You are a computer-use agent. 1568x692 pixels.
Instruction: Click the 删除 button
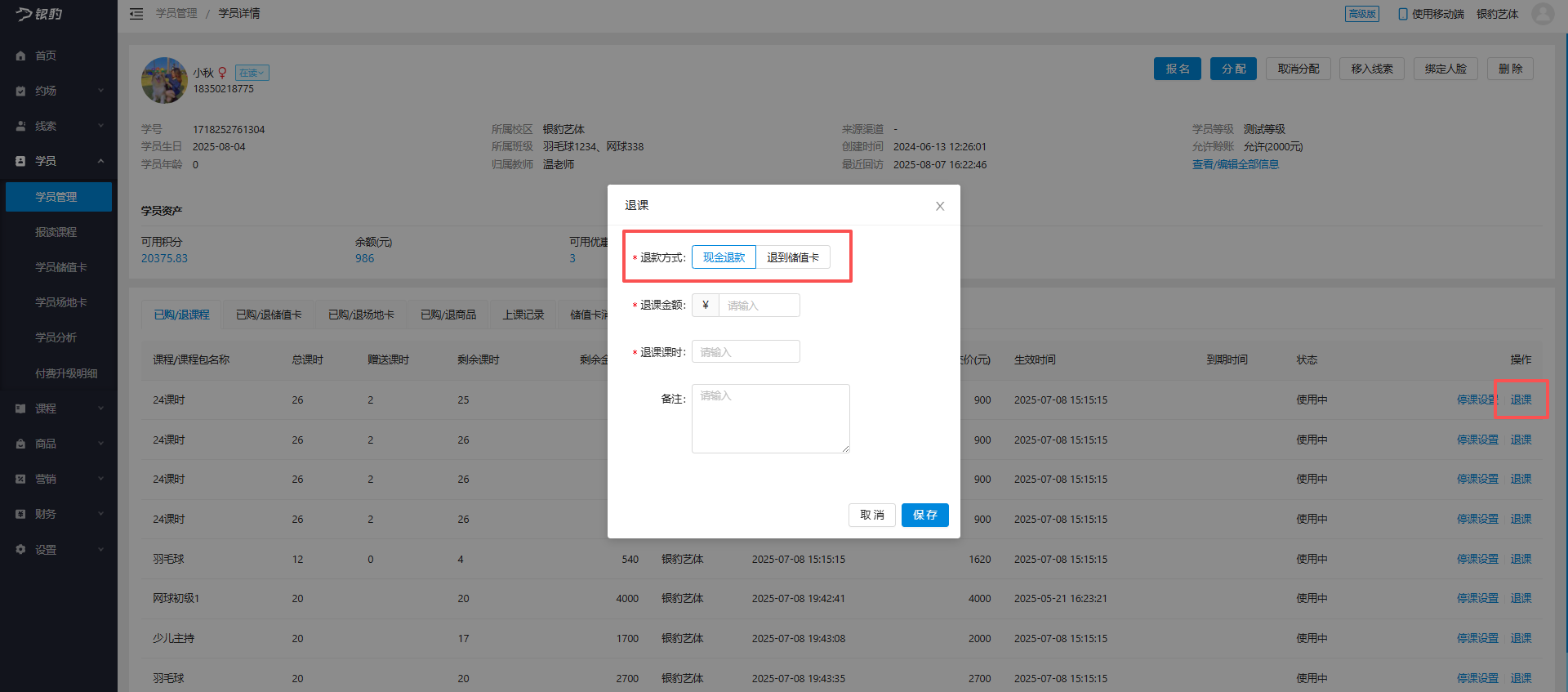point(1510,69)
